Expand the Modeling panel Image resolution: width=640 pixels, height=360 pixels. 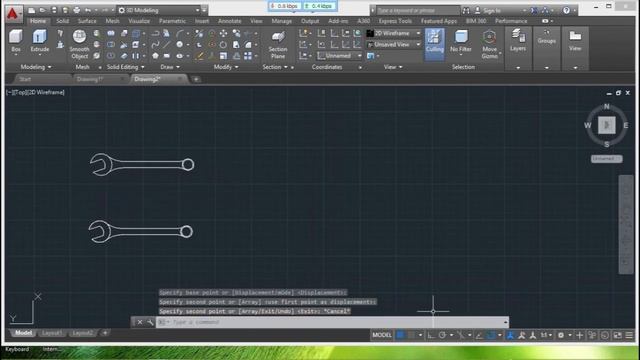[36, 67]
